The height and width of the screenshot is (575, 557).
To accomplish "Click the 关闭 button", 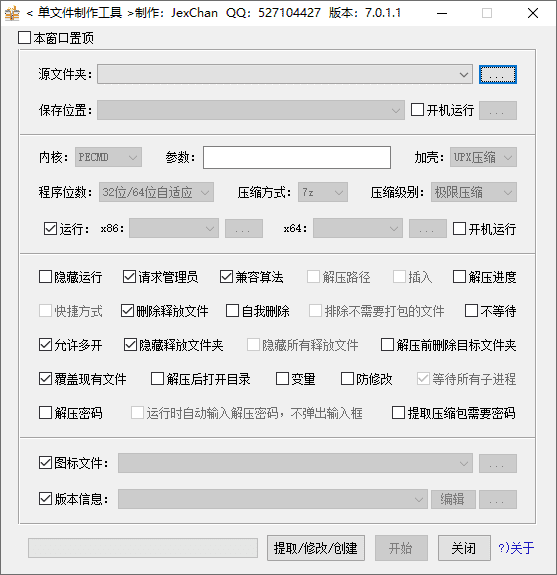I will point(464,548).
